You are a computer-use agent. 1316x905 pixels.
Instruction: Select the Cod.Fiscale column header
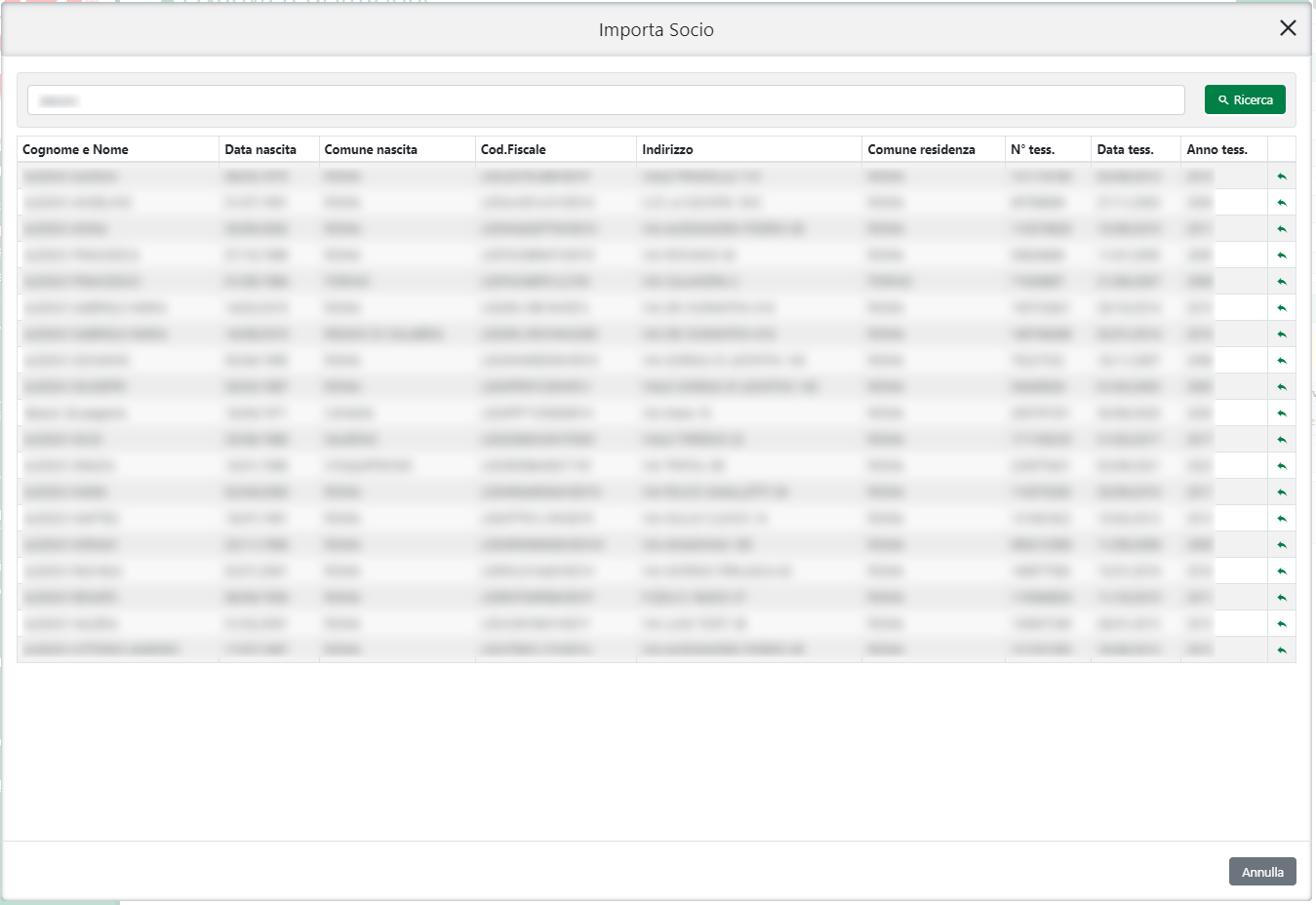(513, 149)
